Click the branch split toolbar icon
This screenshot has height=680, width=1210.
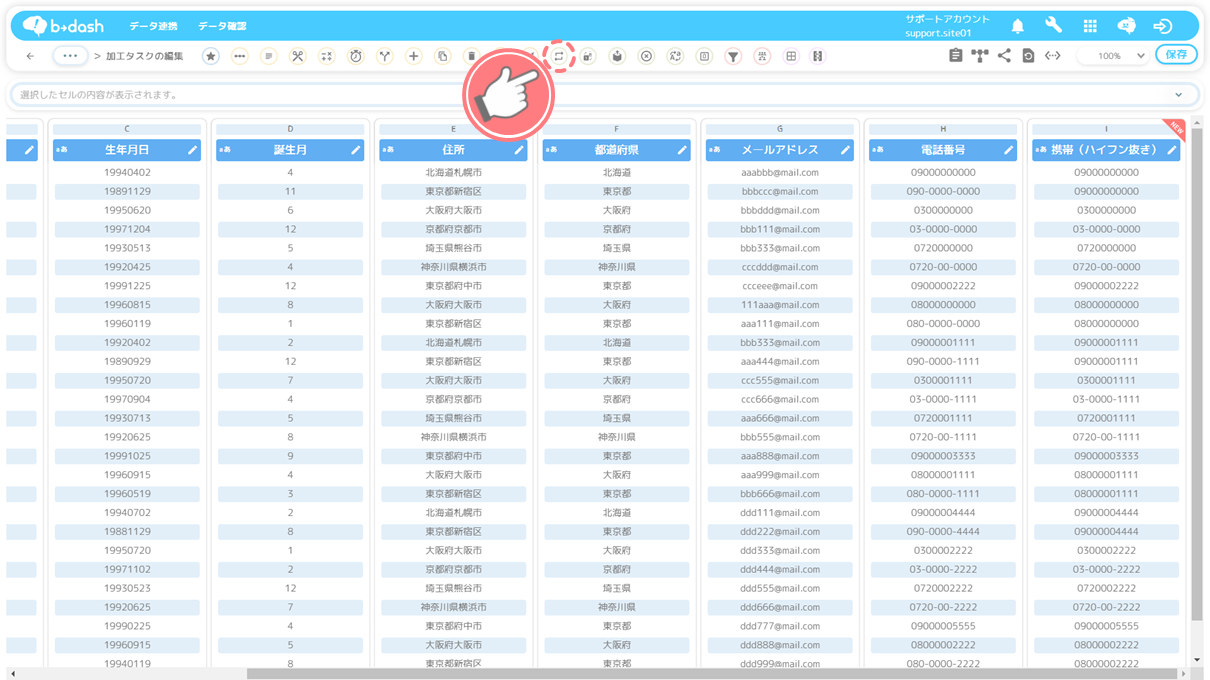(x=384, y=56)
